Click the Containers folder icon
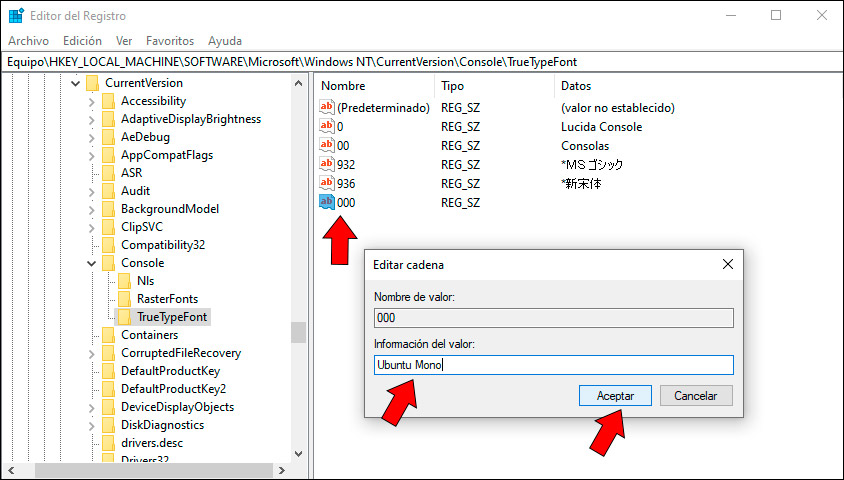Image resolution: width=844 pixels, height=480 pixels. pos(108,335)
